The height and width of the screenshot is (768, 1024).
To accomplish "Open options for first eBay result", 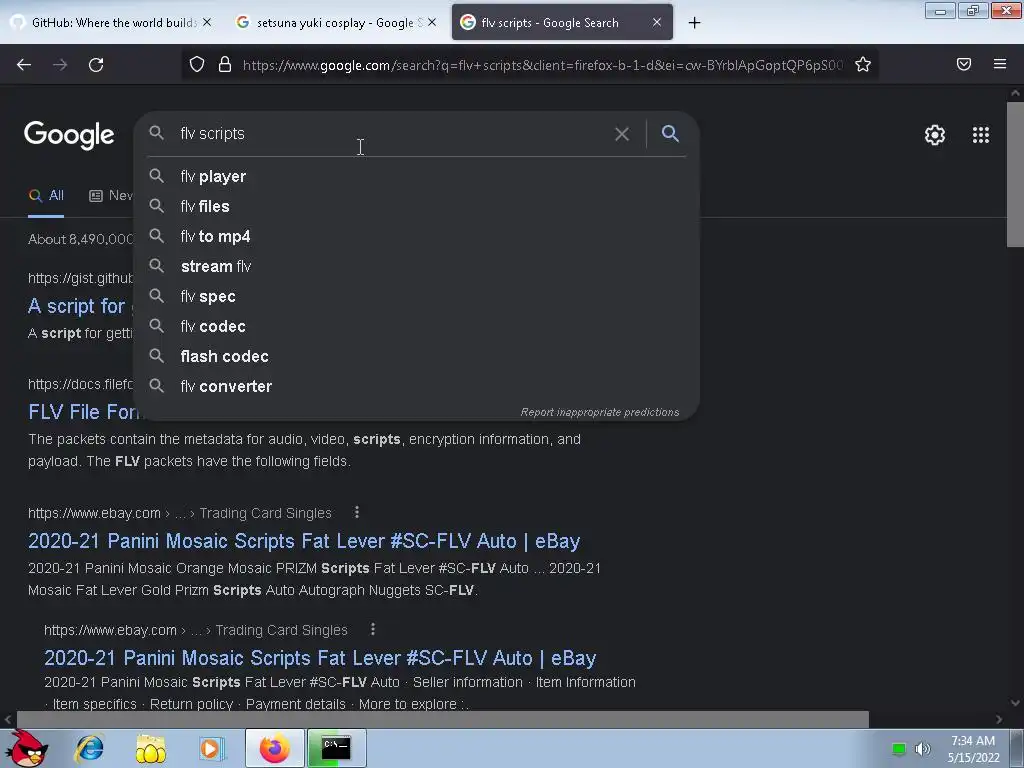I will [357, 513].
